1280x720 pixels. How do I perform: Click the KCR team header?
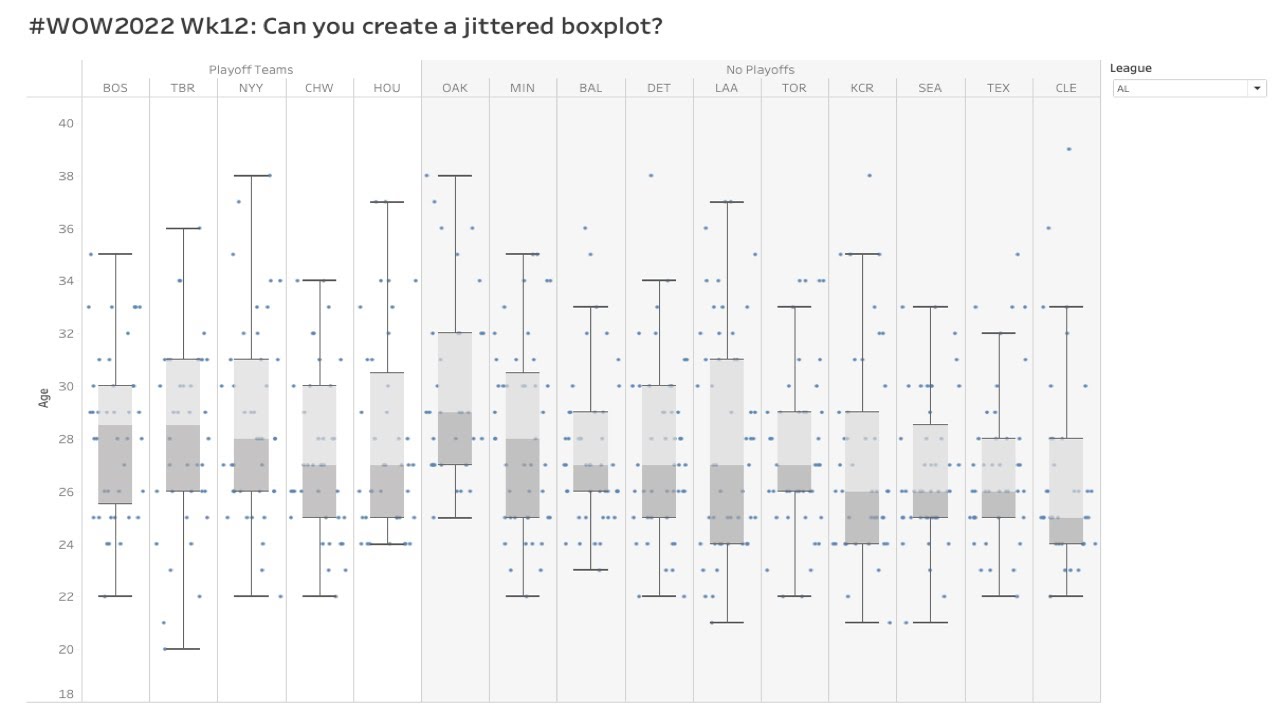[862, 88]
